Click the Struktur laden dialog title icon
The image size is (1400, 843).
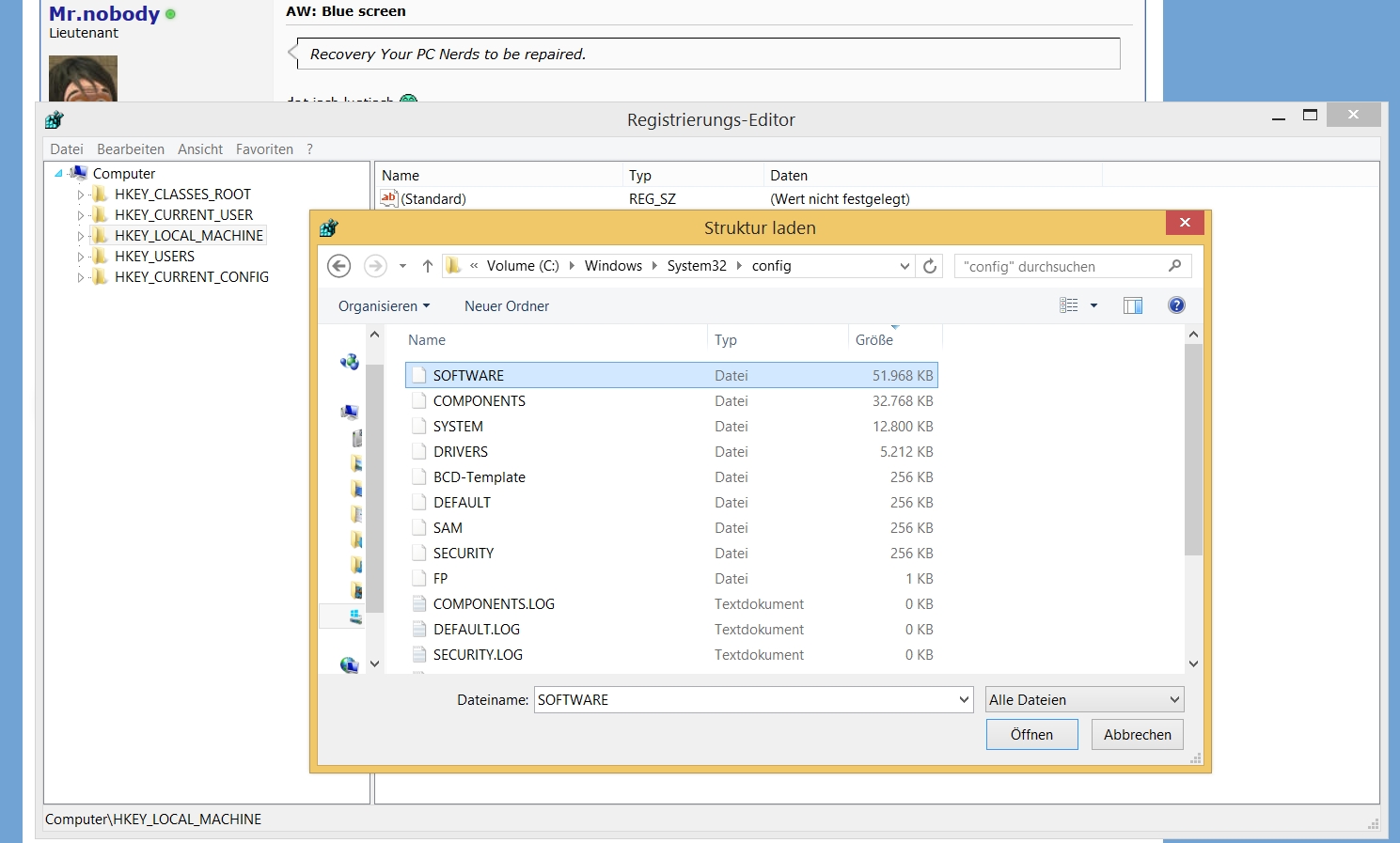(329, 227)
